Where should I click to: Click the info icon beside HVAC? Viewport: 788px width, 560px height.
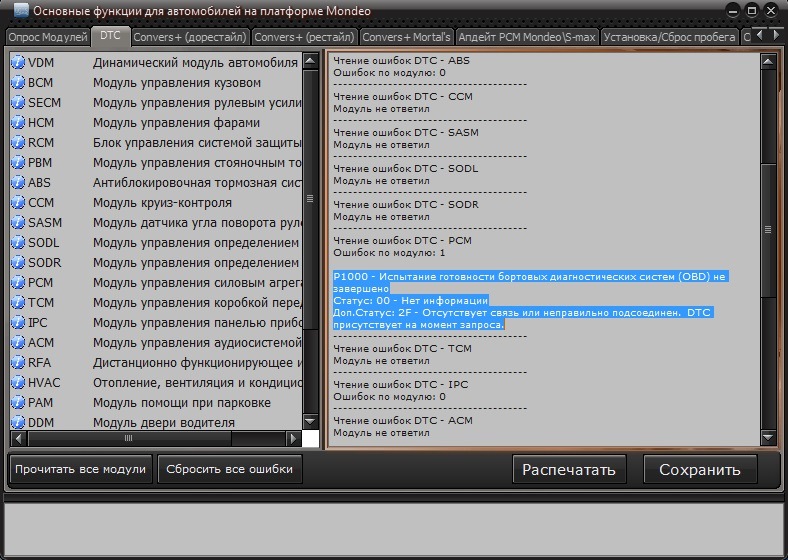(18, 383)
